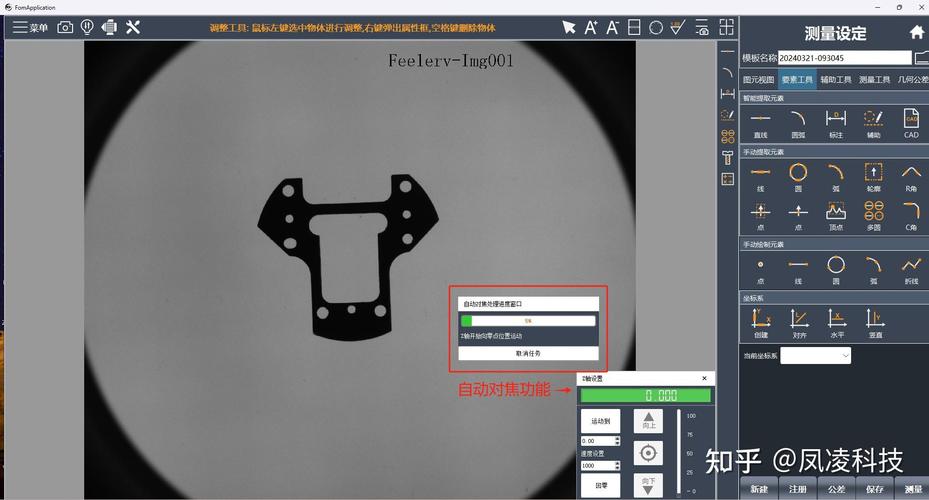The height and width of the screenshot is (500, 929).
Task: Click the green 0.000 Z axis readout
Action: (646, 395)
